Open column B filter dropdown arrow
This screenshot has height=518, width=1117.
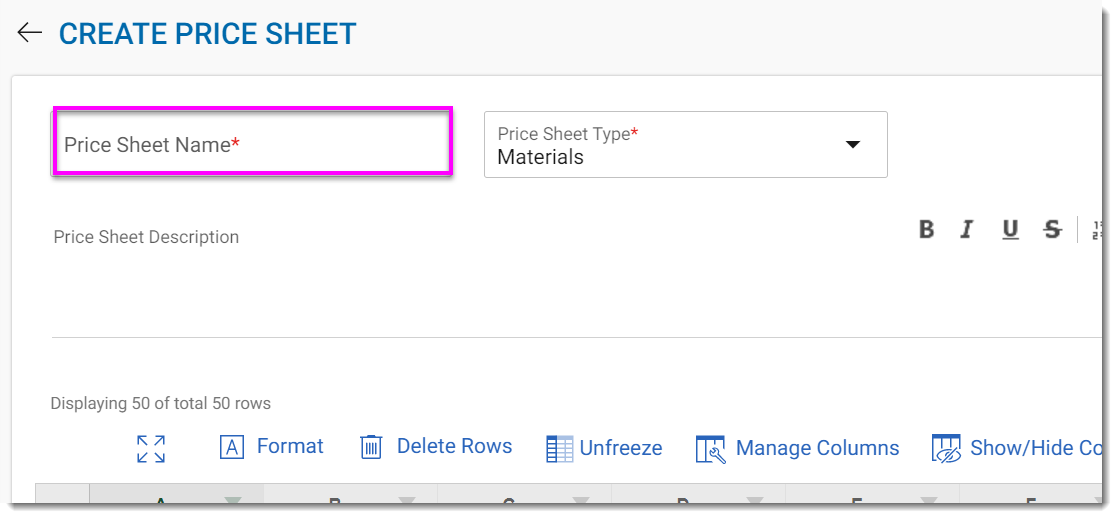tap(407, 501)
